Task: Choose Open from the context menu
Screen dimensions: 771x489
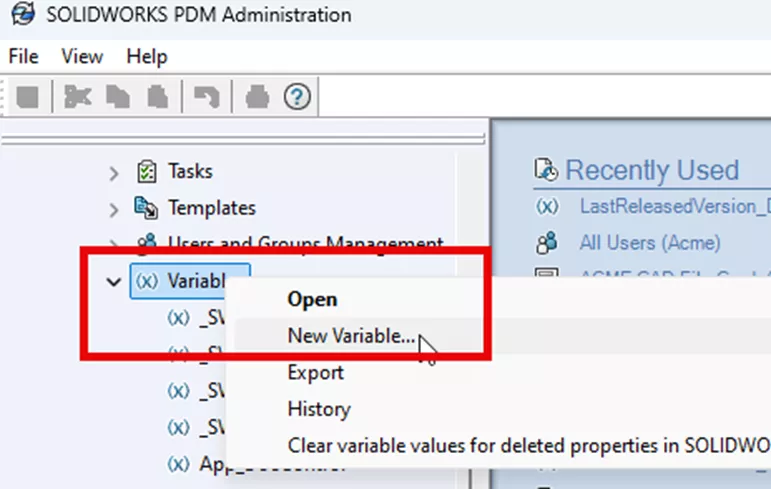Action: point(312,299)
